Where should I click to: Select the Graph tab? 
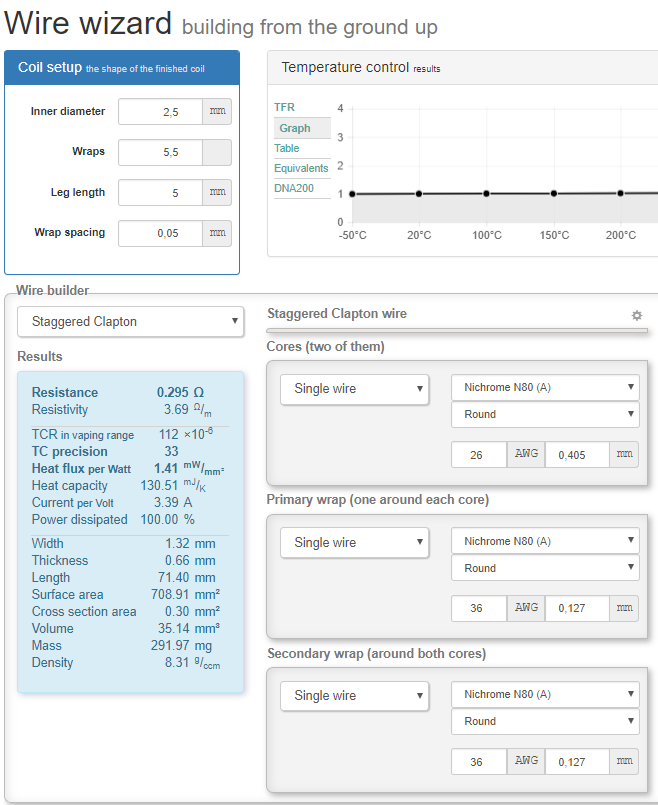[x=295, y=128]
